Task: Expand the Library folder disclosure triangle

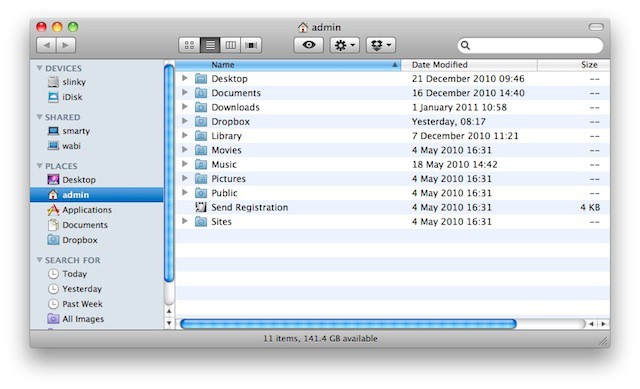Action: tap(185, 135)
